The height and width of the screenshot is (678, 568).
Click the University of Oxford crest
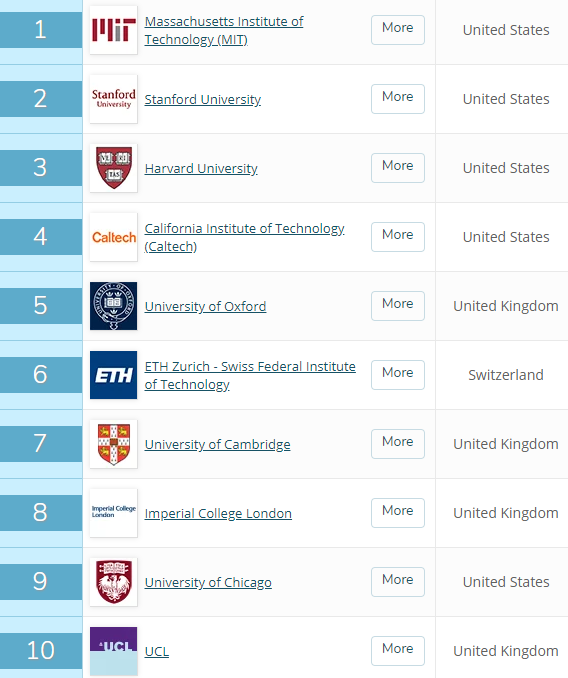(x=114, y=306)
